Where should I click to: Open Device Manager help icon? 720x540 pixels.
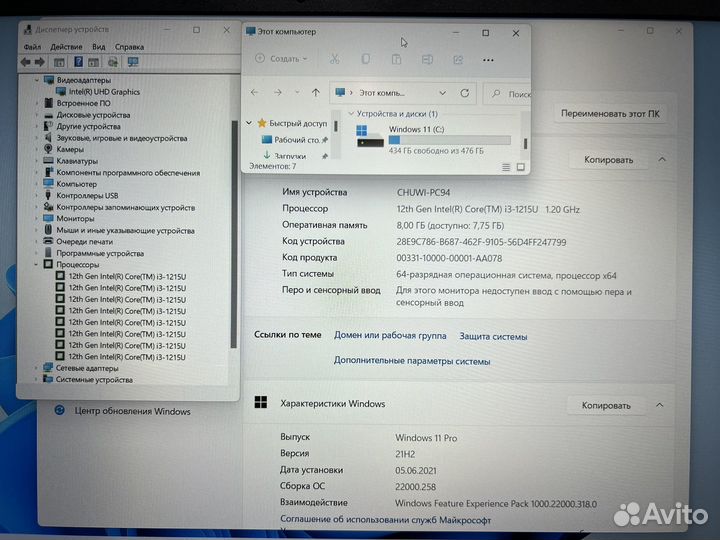coord(79,62)
